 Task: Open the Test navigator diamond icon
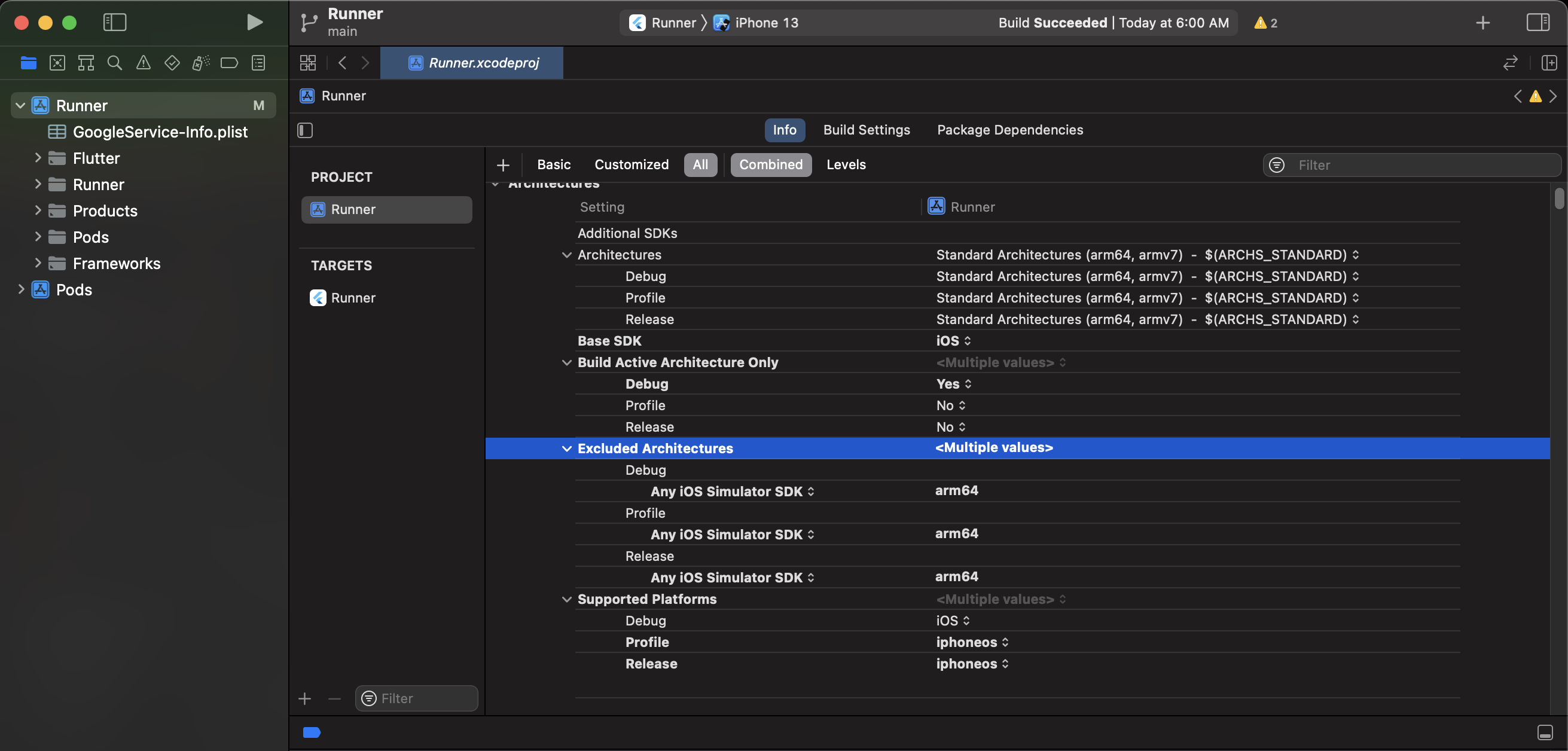pyautogui.click(x=172, y=63)
